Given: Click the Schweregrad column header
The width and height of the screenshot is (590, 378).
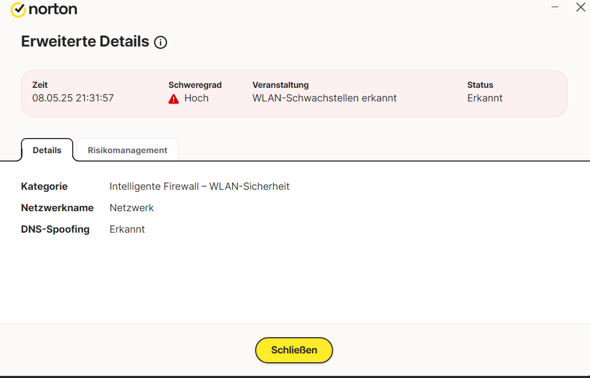Looking at the screenshot, I should (195, 85).
